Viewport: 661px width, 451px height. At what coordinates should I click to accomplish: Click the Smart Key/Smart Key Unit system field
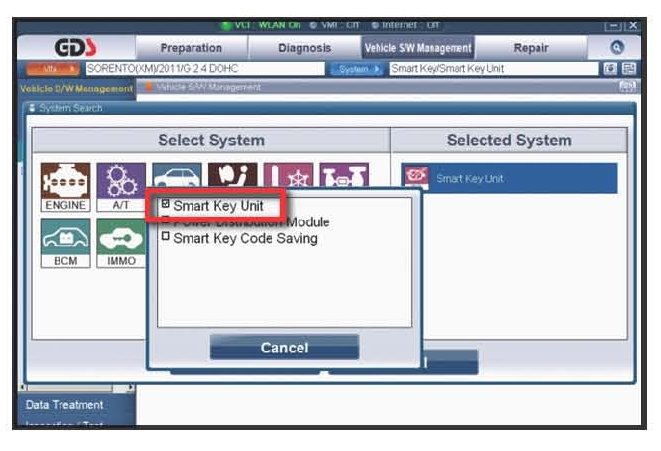[x=495, y=69]
